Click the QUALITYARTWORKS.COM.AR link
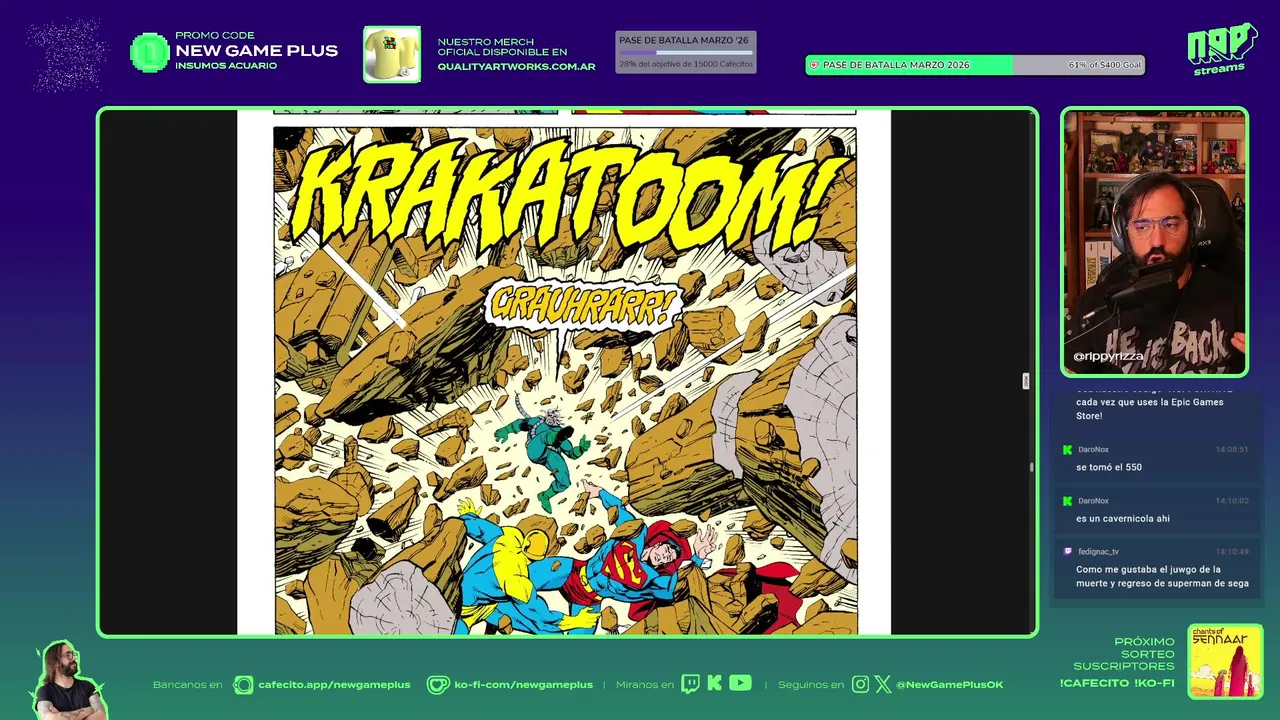This screenshot has width=1280, height=720. tap(516, 67)
